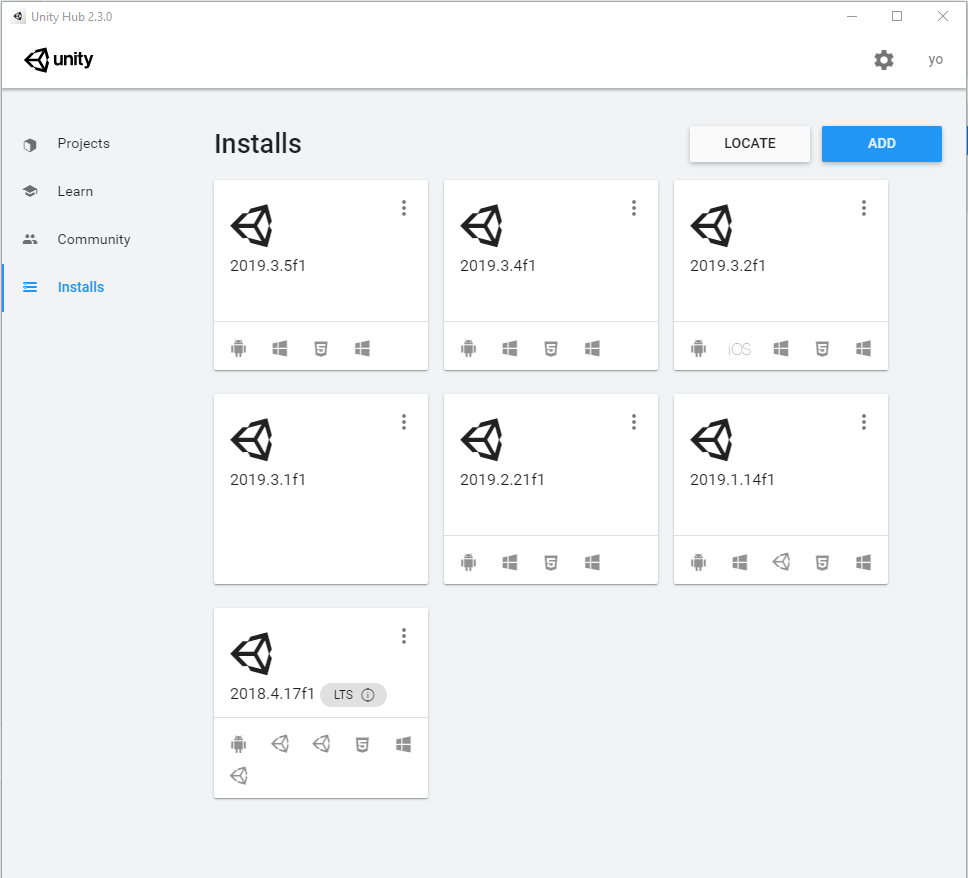Click the Unity logo in the header
This screenshot has height=878, width=968.
coord(59,60)
